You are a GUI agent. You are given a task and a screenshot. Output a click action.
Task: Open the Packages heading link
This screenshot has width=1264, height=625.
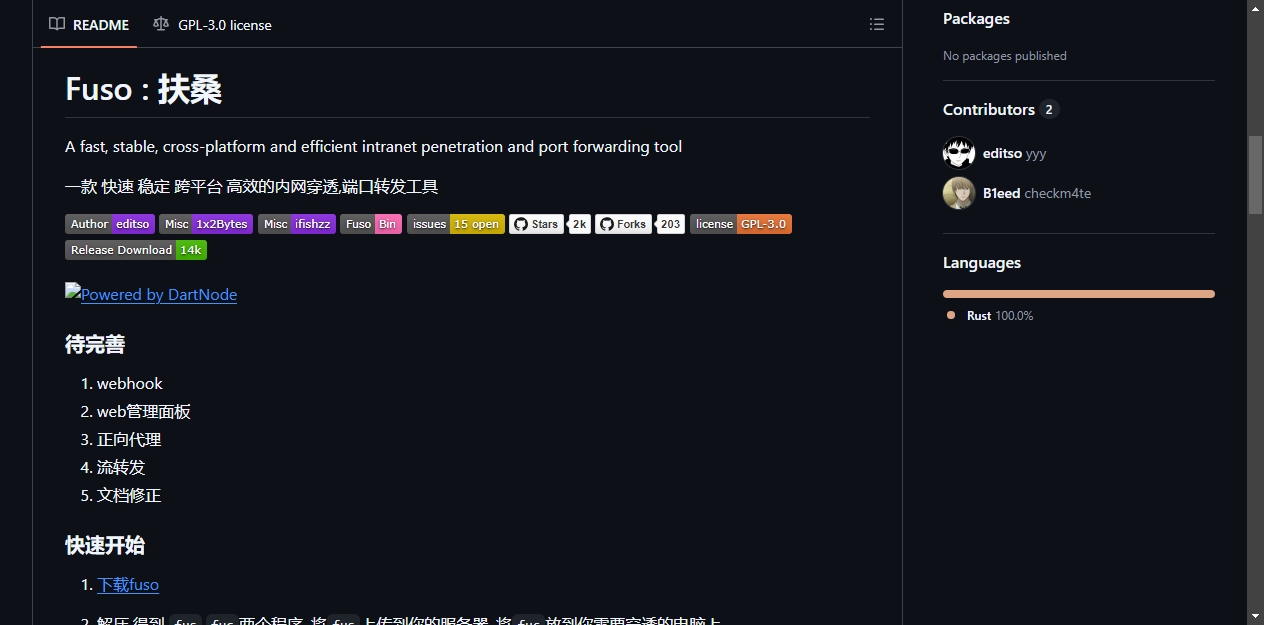tap(976, 18)
